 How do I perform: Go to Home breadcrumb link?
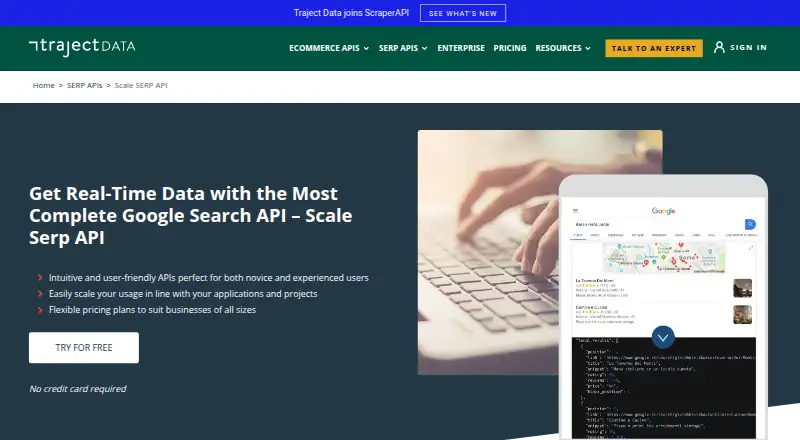coord(43,85)
